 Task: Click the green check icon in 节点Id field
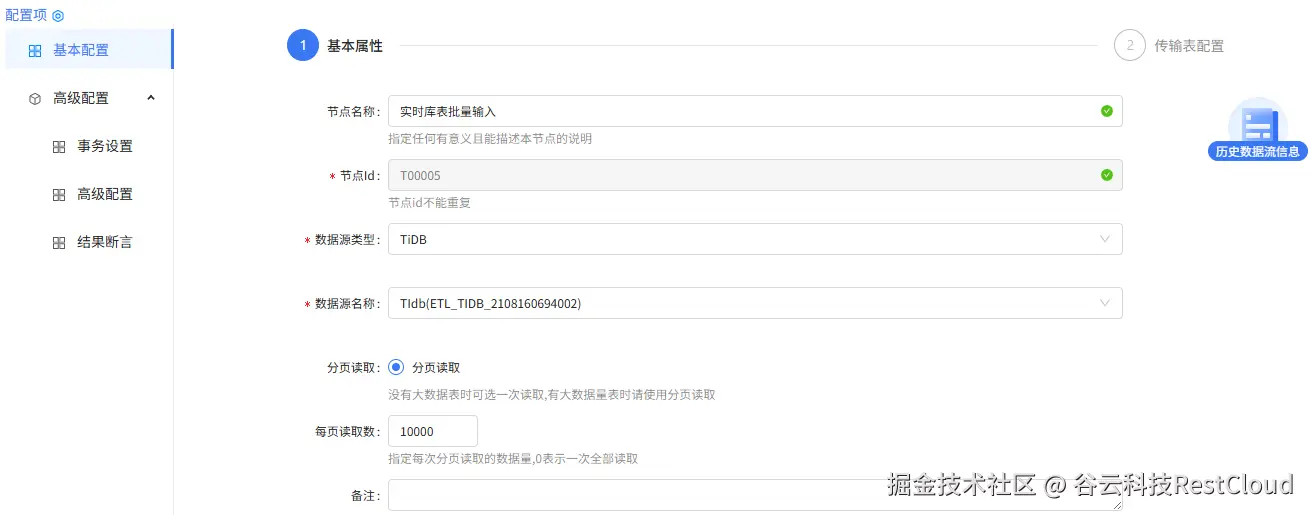pyautogui.click(x=1107, y=175)
